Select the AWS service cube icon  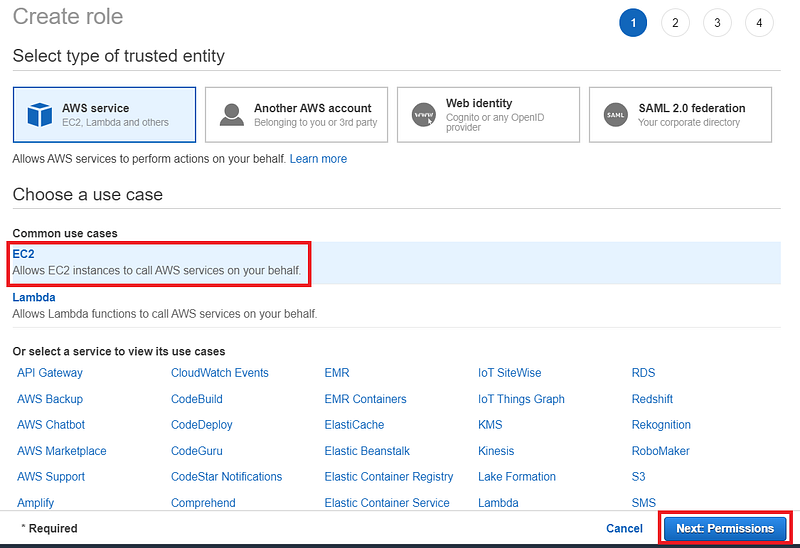pos(40,114)
